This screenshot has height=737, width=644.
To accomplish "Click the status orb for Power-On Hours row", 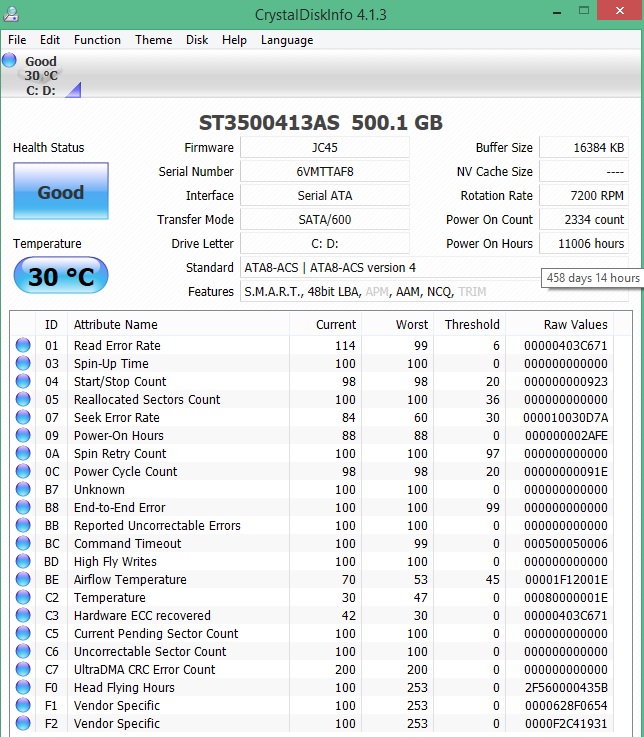I will (23, 435).
